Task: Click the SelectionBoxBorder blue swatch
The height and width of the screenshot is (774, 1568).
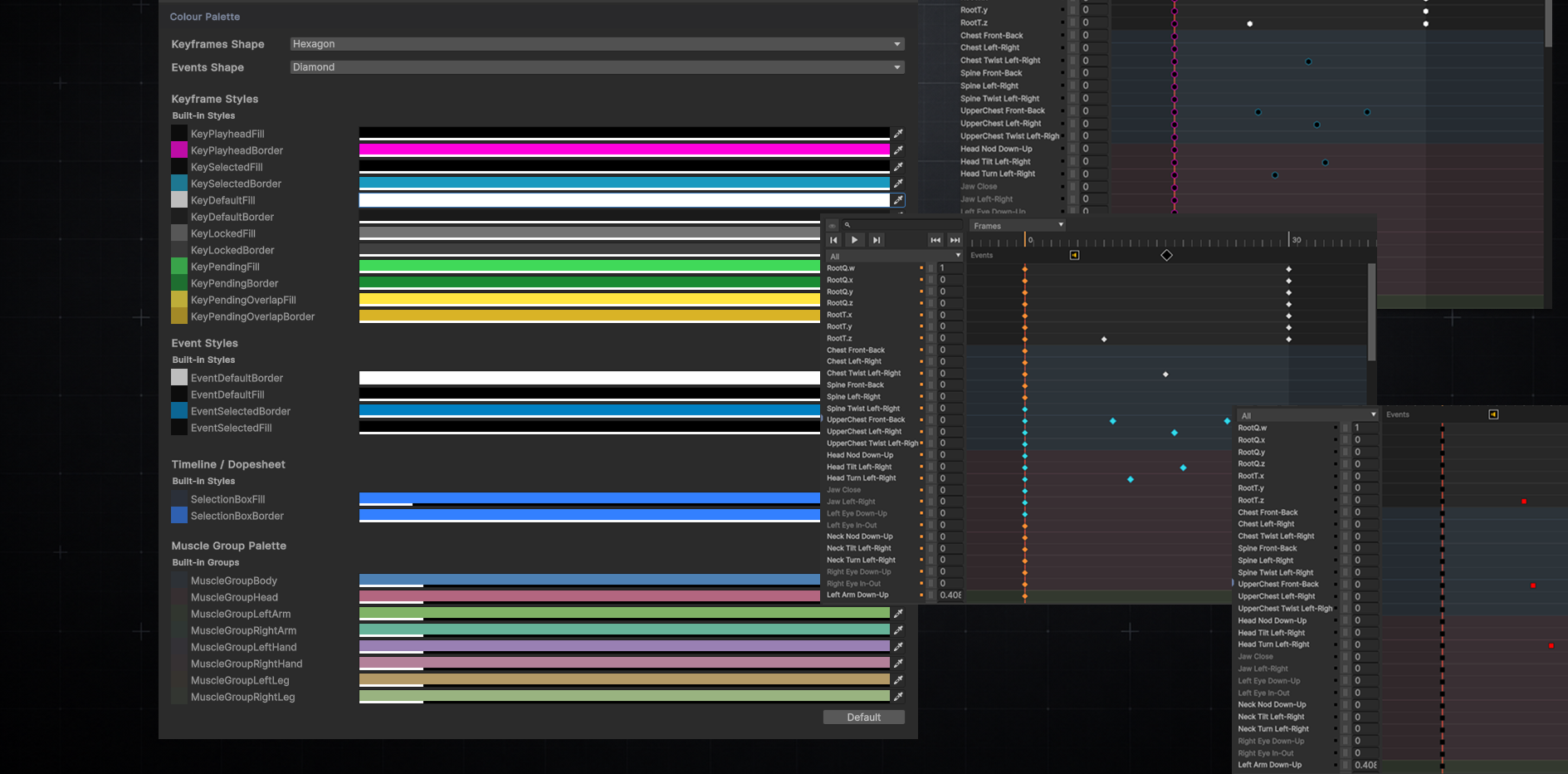Action: point(179,516)
